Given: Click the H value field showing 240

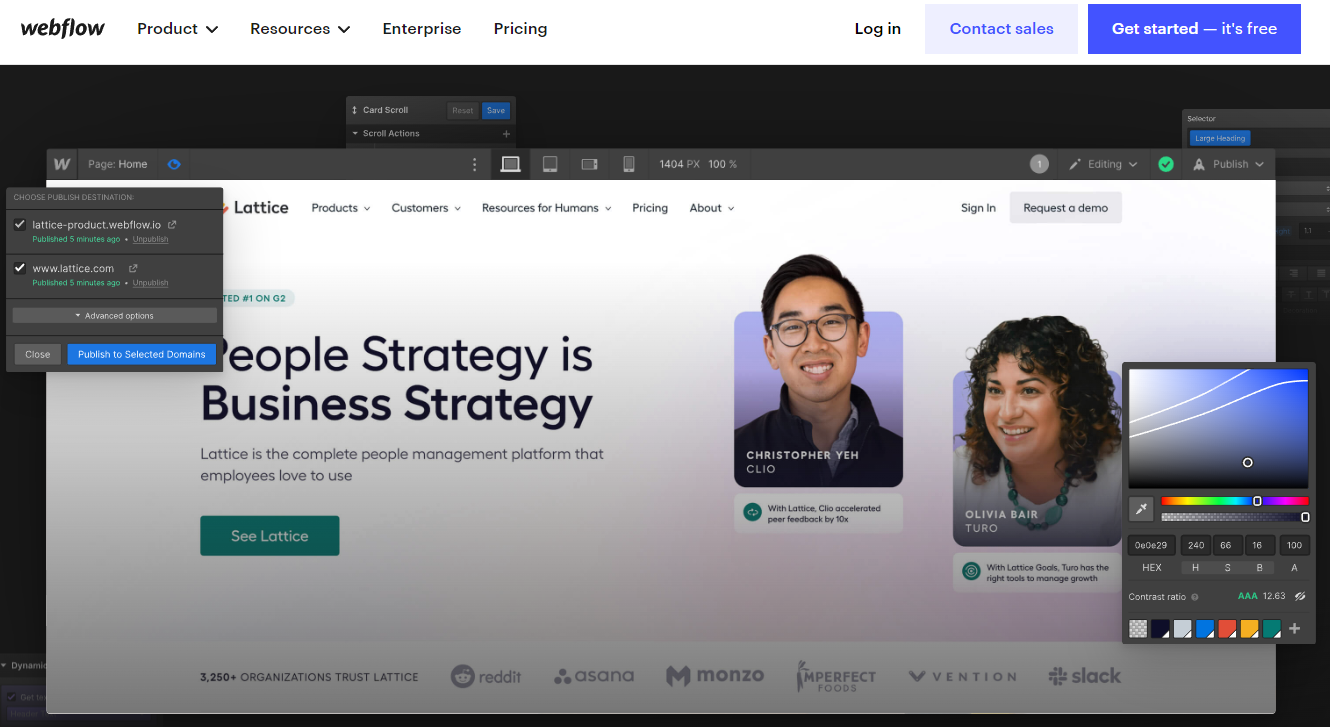Looking at the screenshot, I should click(x=1195, y=545).
